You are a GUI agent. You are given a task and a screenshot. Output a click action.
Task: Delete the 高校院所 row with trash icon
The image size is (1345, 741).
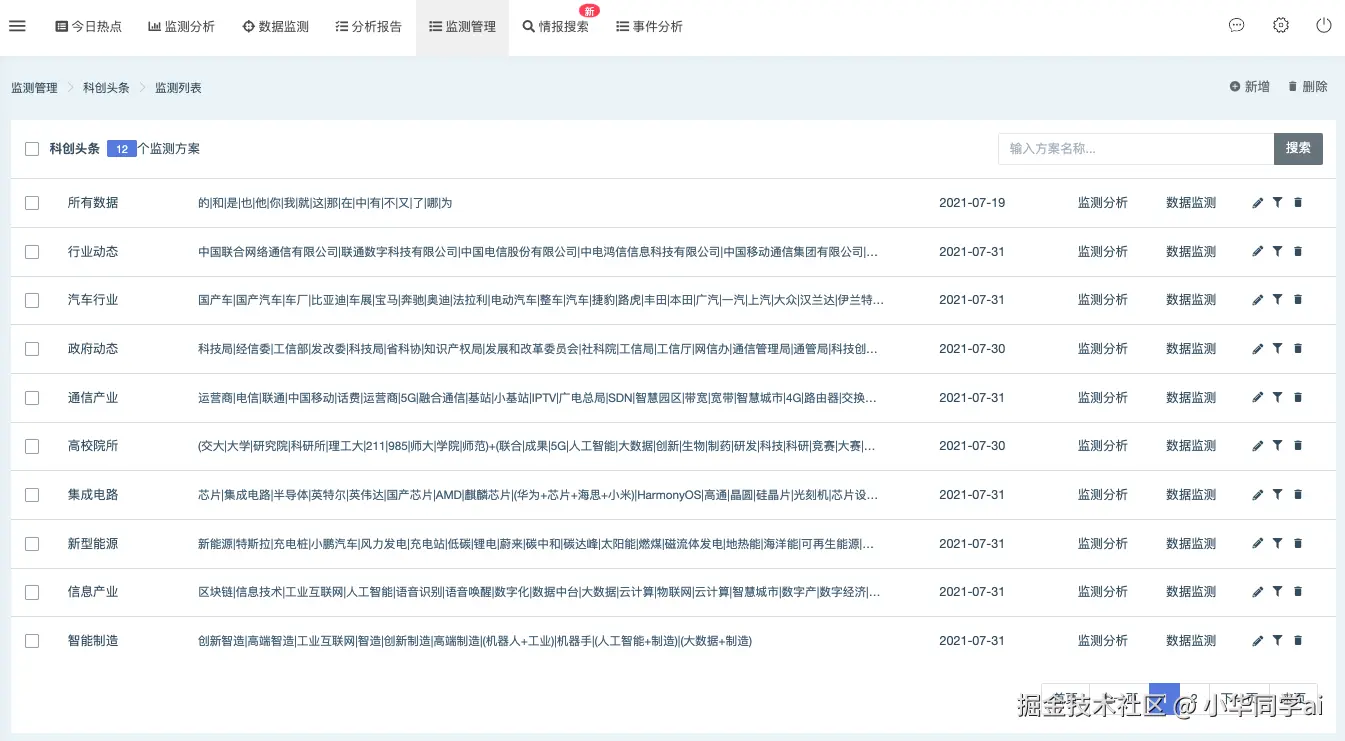[1298, 446]
